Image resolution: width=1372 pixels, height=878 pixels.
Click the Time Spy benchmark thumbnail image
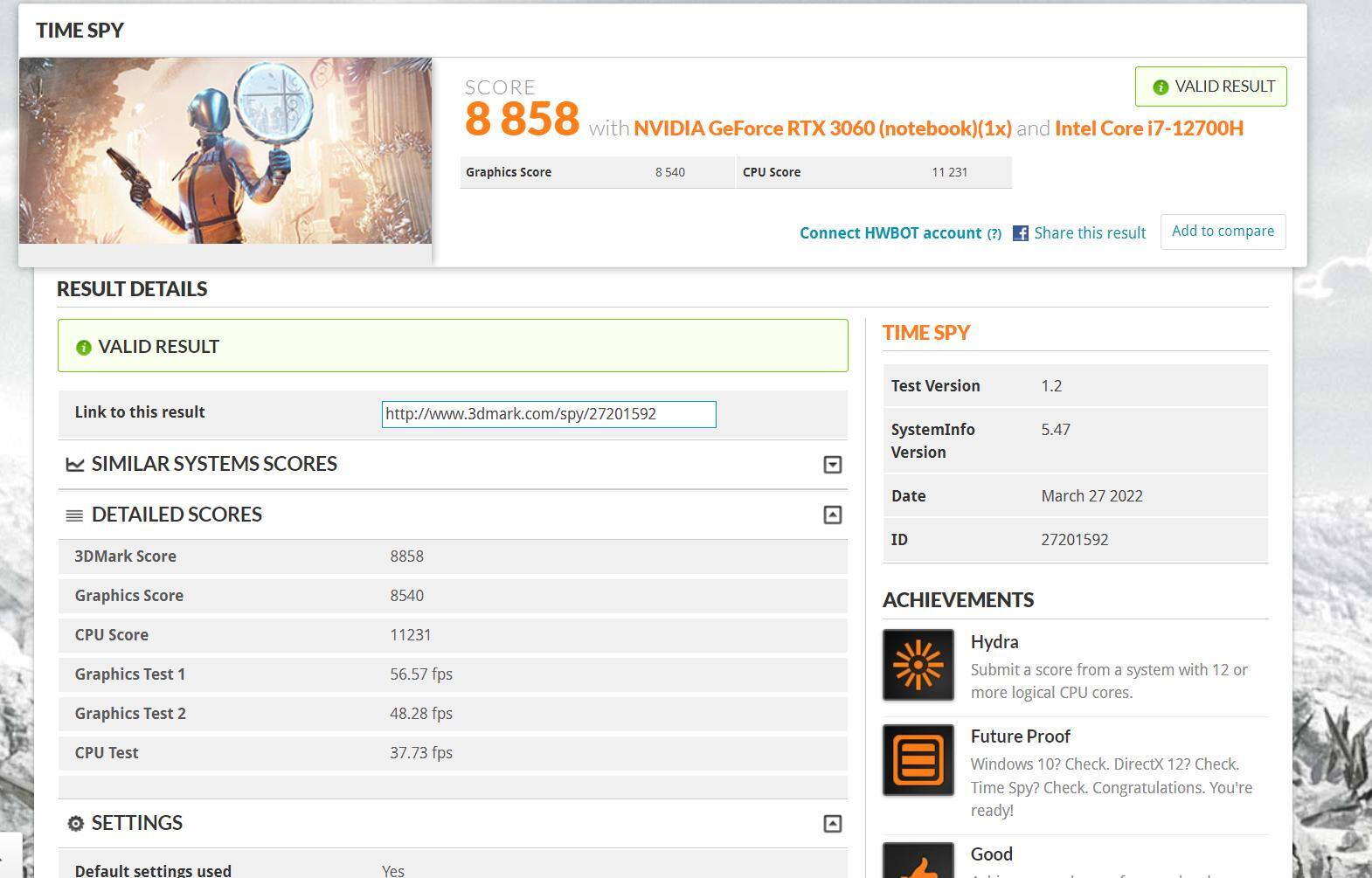tap(225, 150)
